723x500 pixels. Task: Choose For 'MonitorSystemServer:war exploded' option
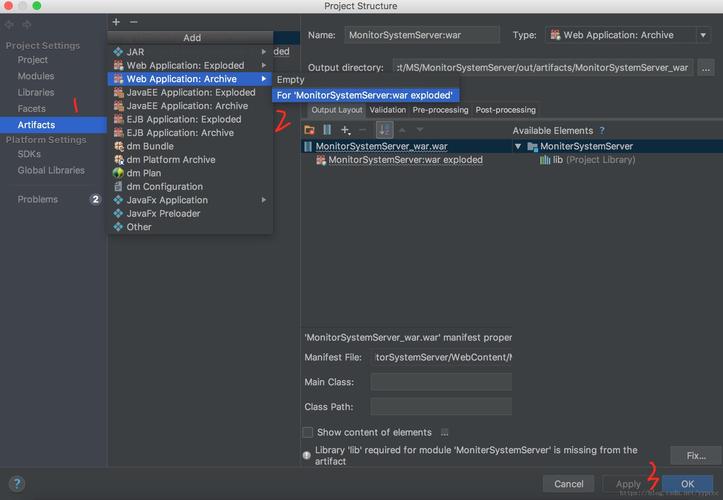[x=366, y=95]
